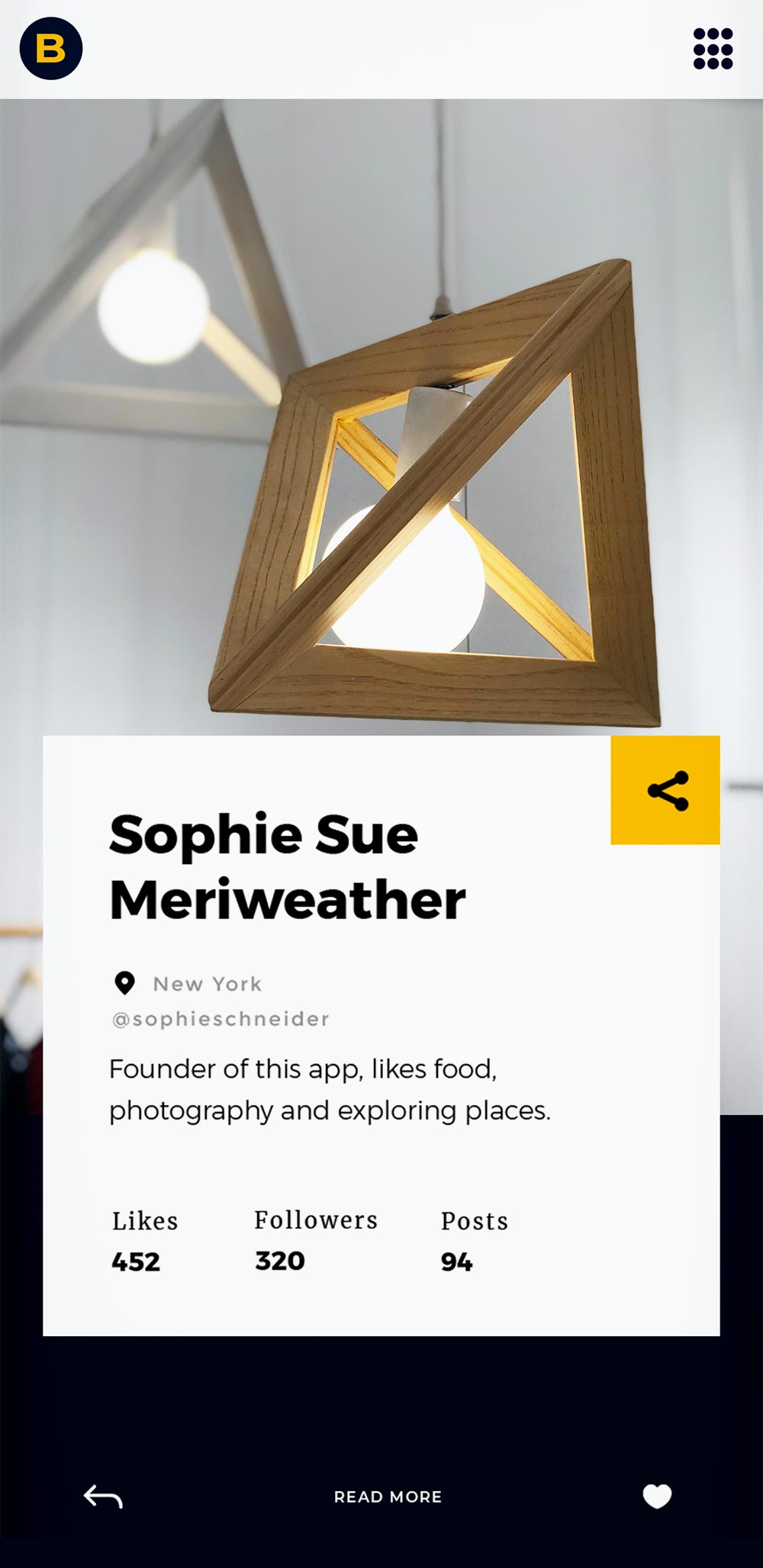Image resolution: width=763 pixels, height=1568 pixels.
Task: Click the READ MORE button
Action: click(388, 1497)
